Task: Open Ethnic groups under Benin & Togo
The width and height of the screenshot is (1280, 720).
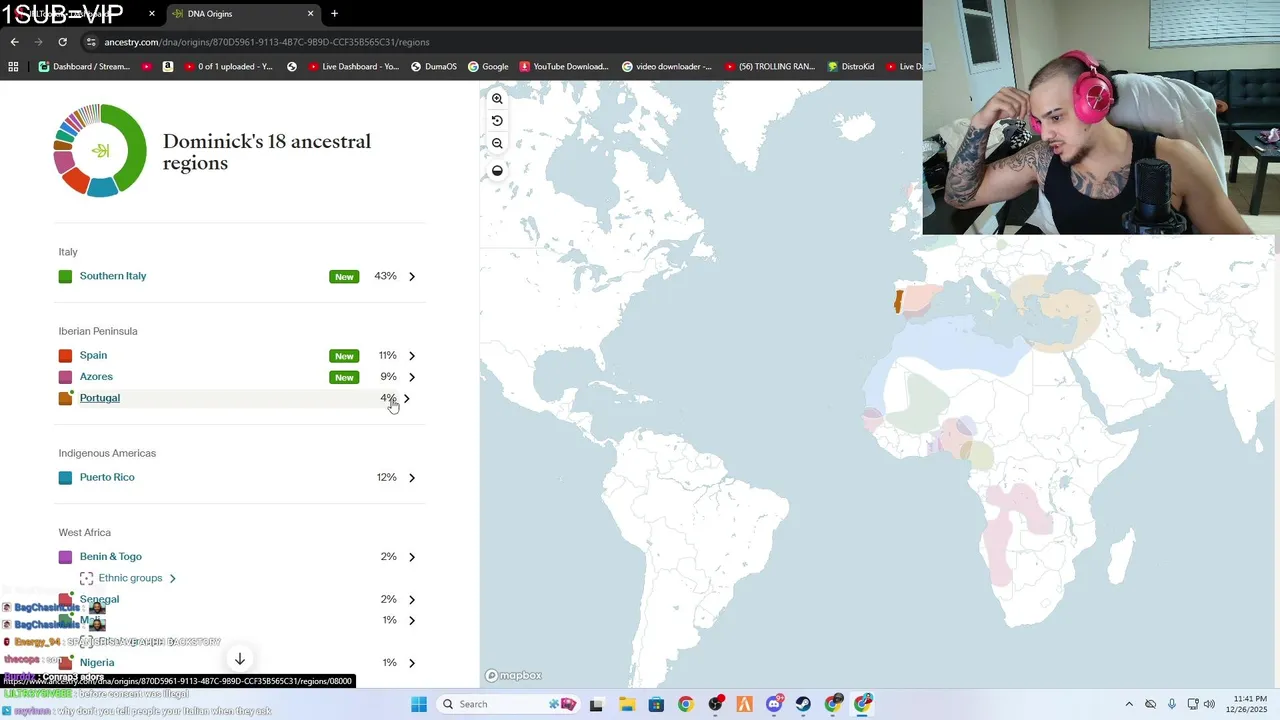Action: (129, 578)
